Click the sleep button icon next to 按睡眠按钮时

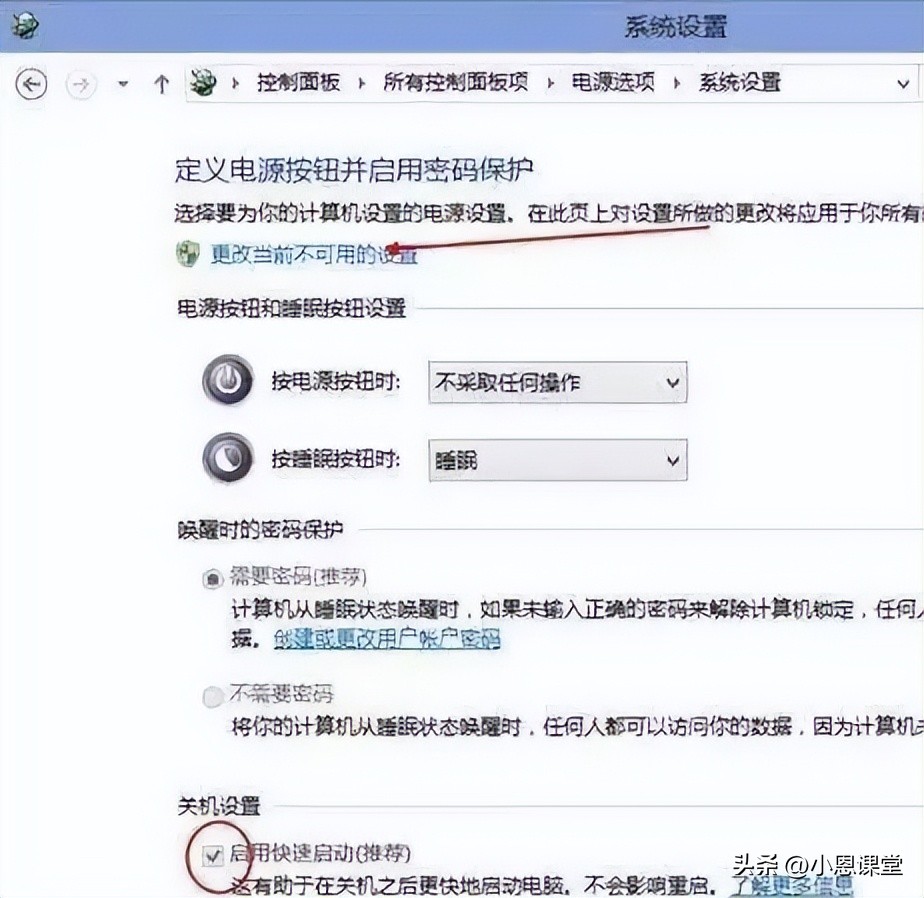click(x=227, y=459)
